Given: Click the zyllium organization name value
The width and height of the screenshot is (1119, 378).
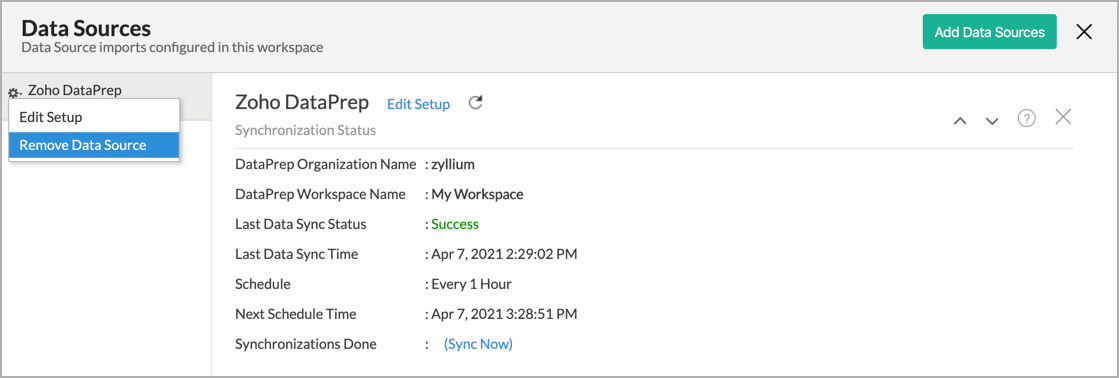Looking at the screenshot, I should [453, 164].
